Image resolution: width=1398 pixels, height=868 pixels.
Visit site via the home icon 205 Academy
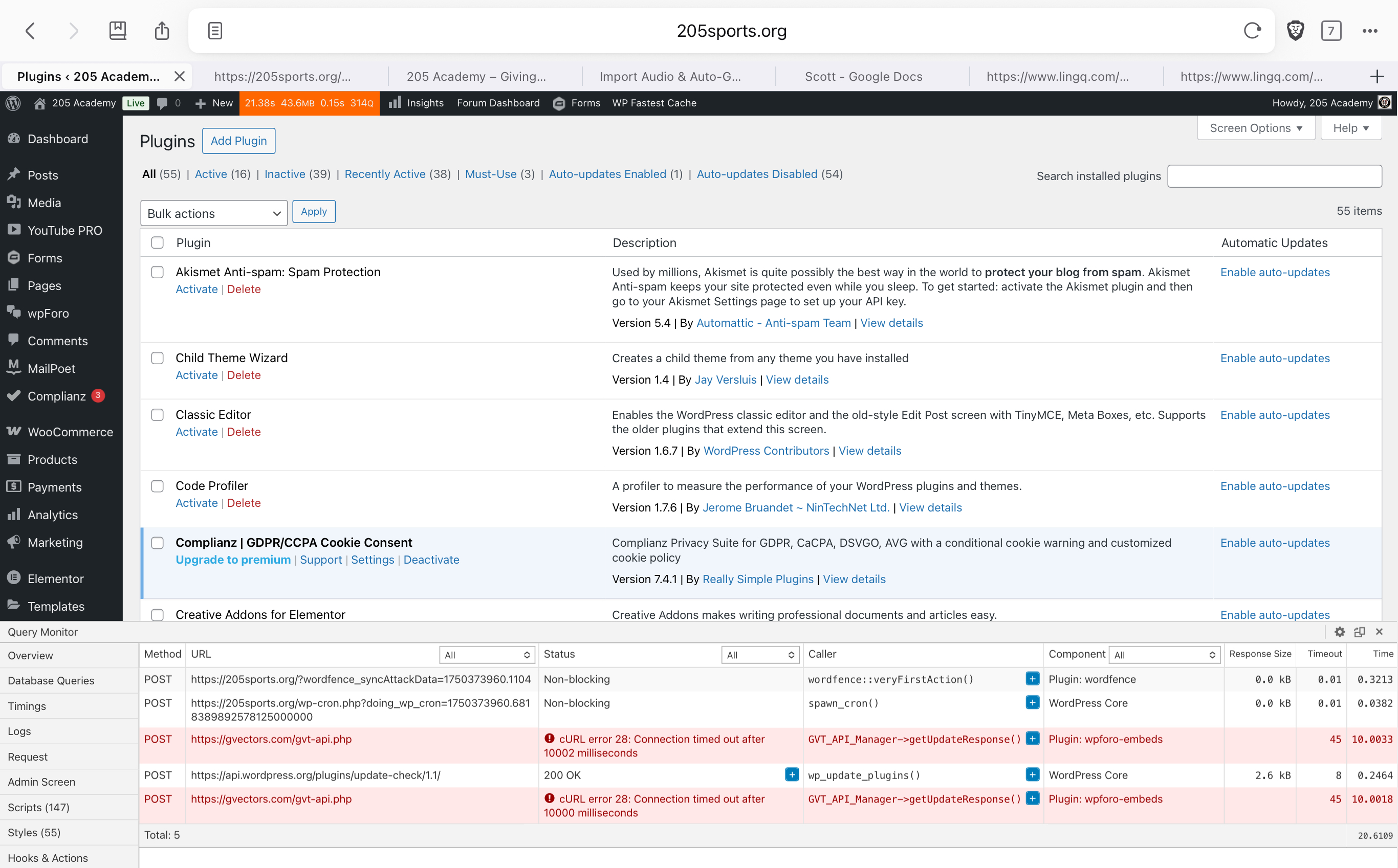75,103
